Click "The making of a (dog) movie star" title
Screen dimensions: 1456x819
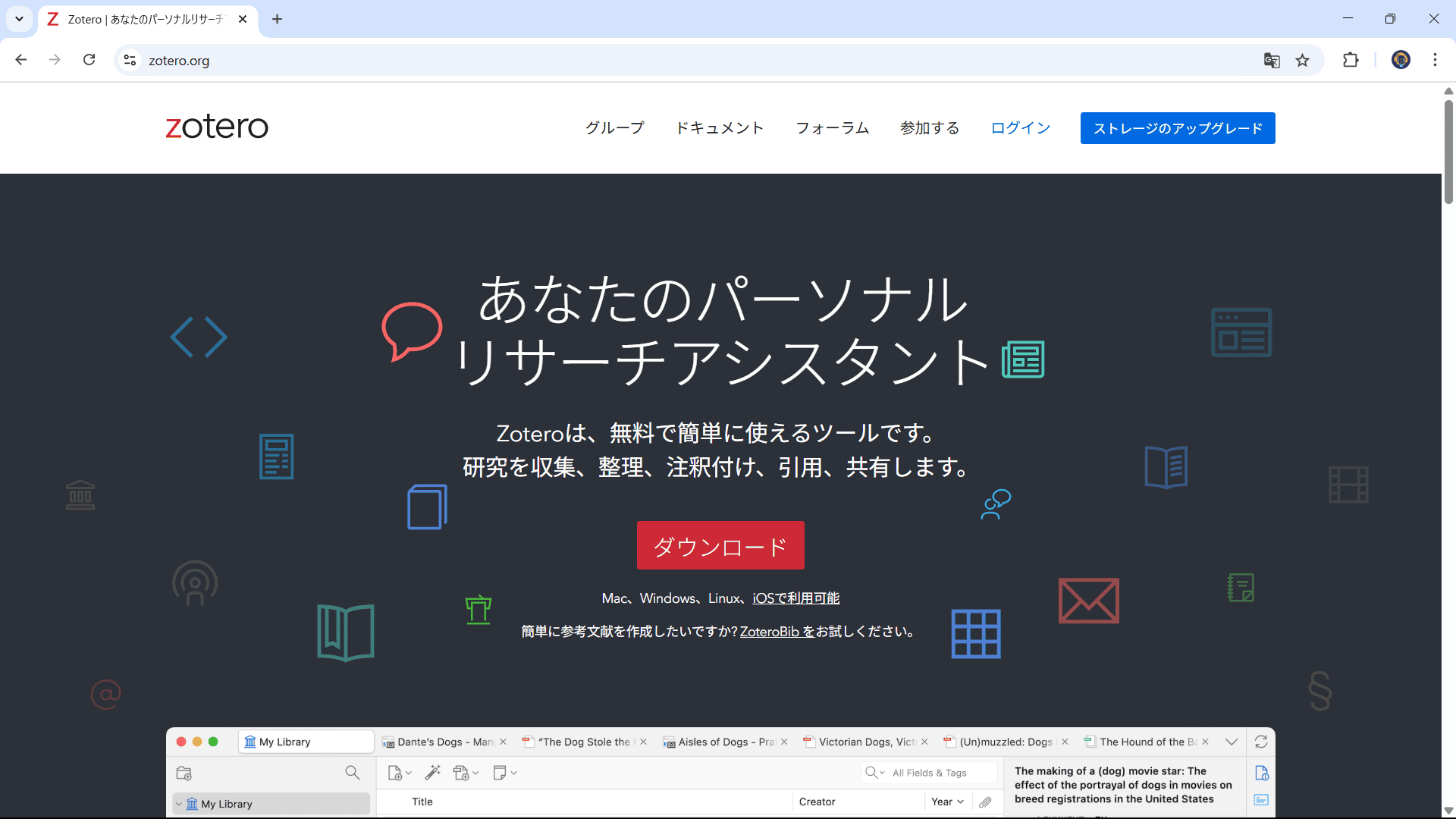click(x=1123, y=785)
